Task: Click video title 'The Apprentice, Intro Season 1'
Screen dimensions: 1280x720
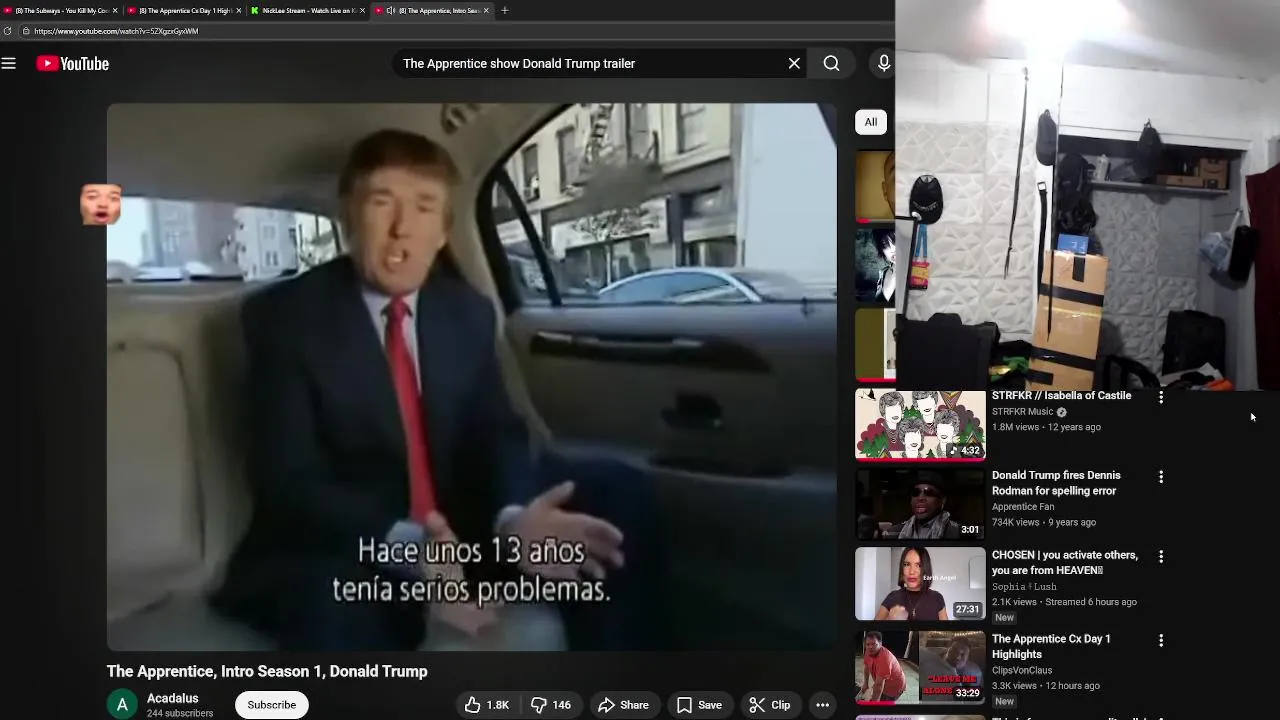Action: tap(267, 672)
